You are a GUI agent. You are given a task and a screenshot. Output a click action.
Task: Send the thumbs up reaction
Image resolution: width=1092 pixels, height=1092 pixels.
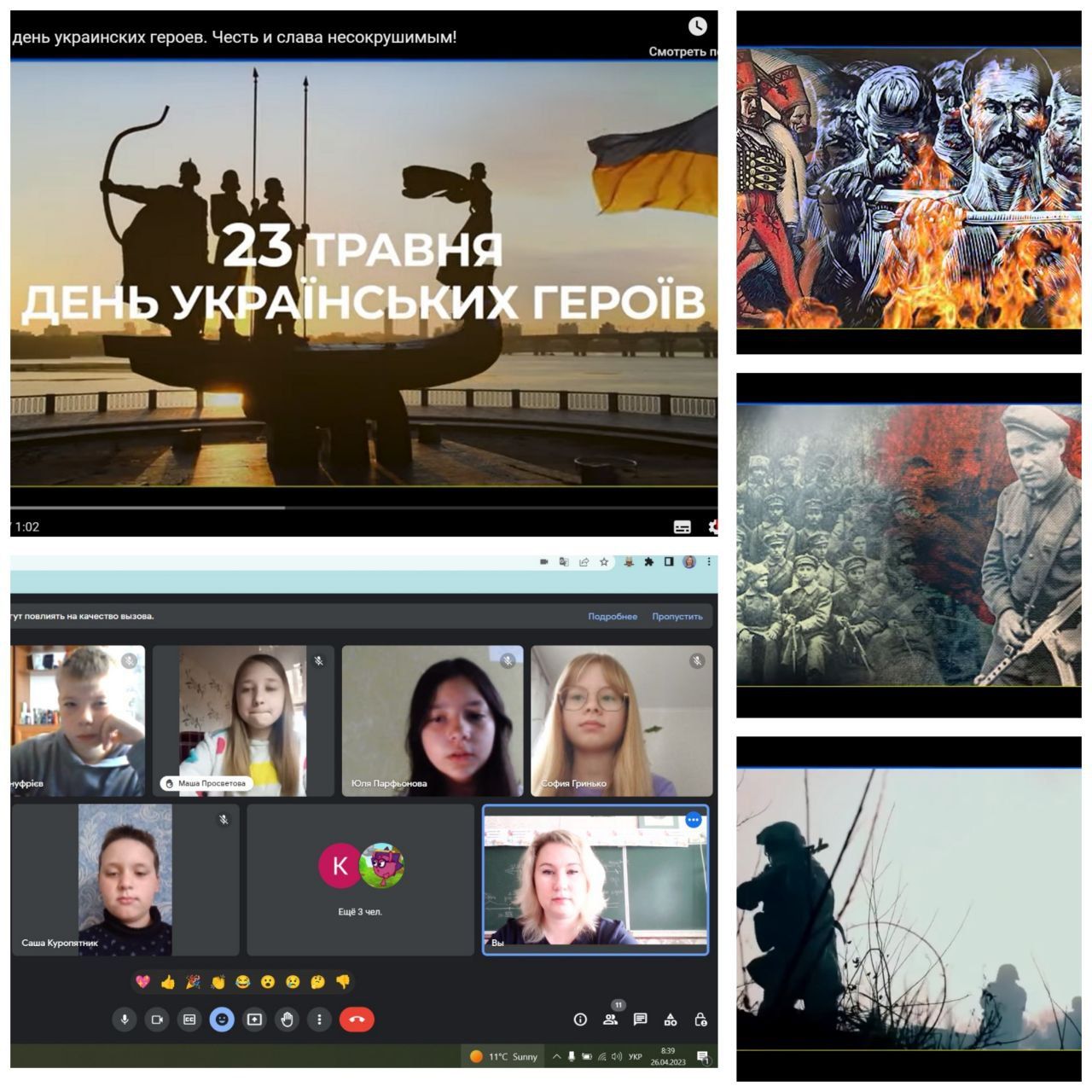point(168,982)
